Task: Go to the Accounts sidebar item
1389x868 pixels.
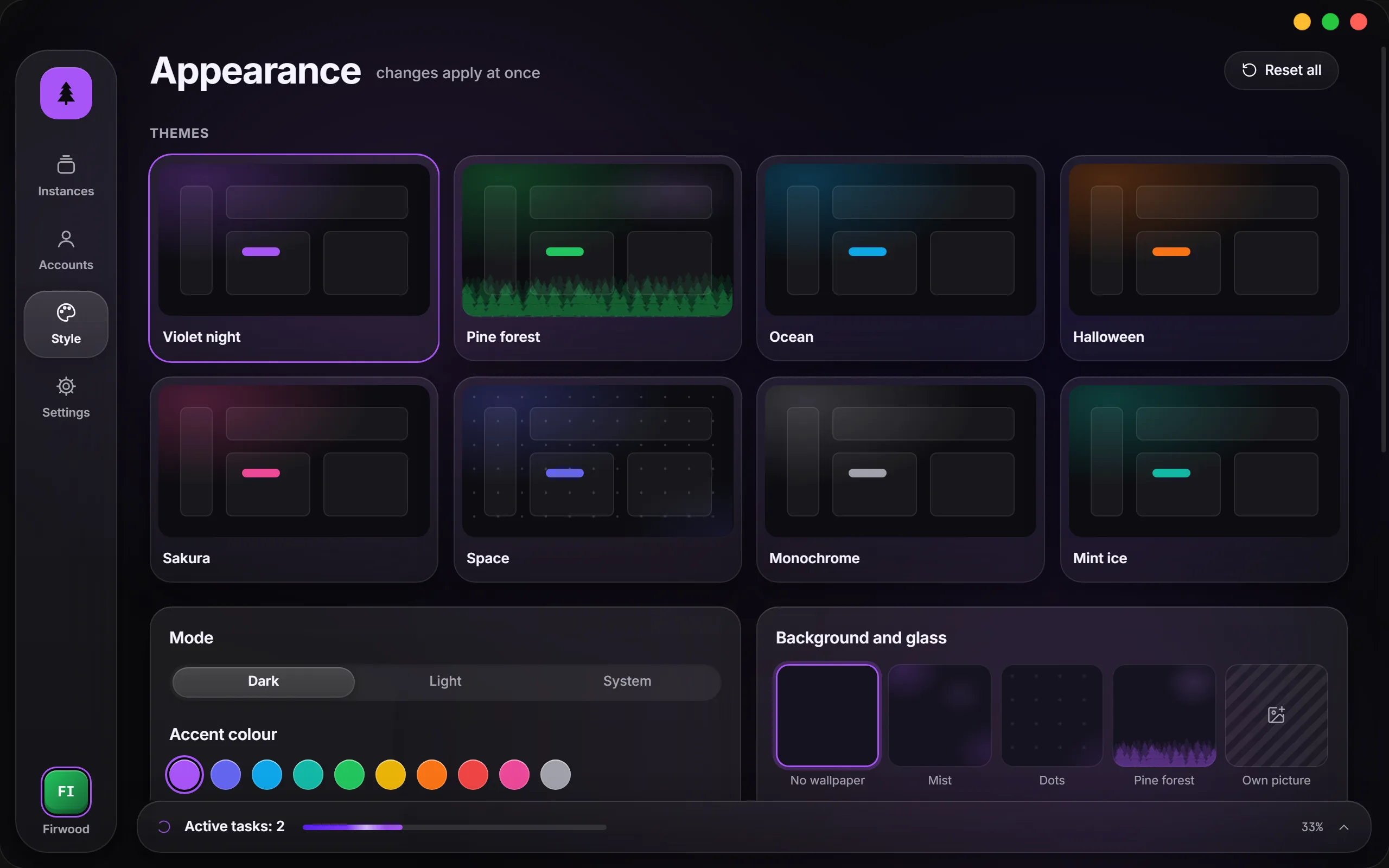Action: pos(66,250)
